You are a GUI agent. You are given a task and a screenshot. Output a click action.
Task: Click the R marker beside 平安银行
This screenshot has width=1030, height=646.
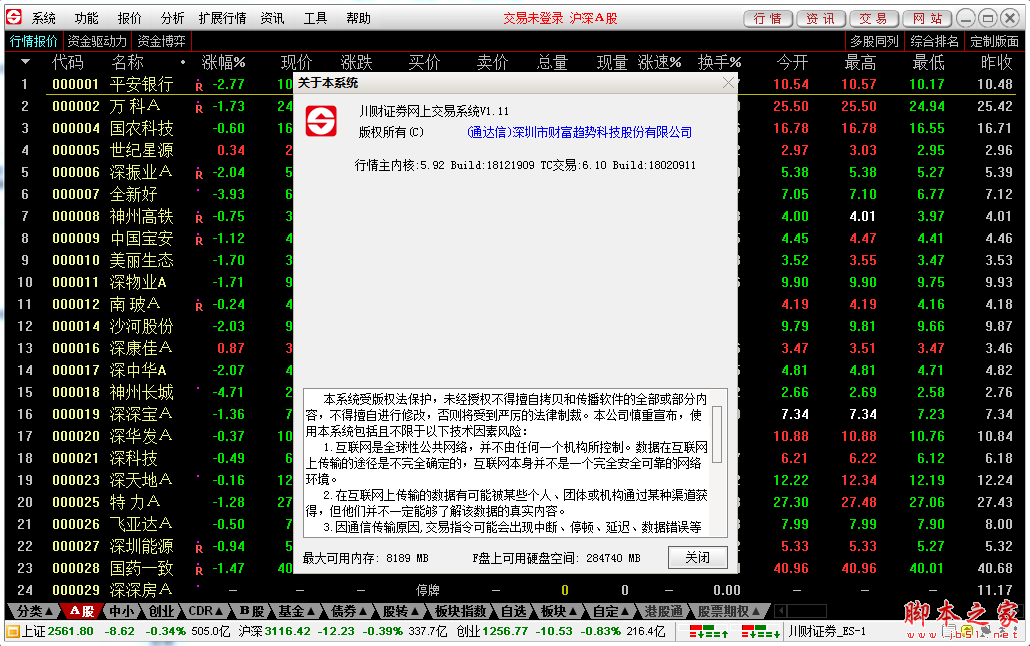pyautogui.click(x=199, y=85)
